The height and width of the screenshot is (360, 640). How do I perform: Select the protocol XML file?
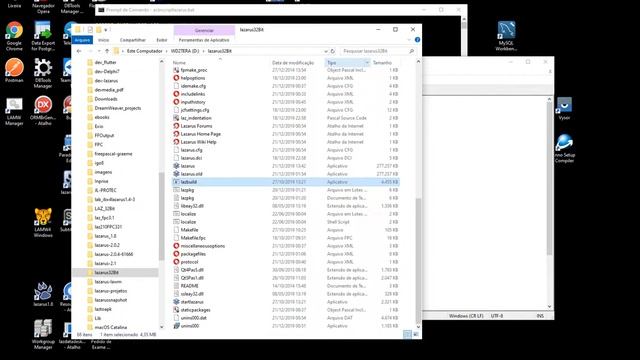[x=189, y=262]
